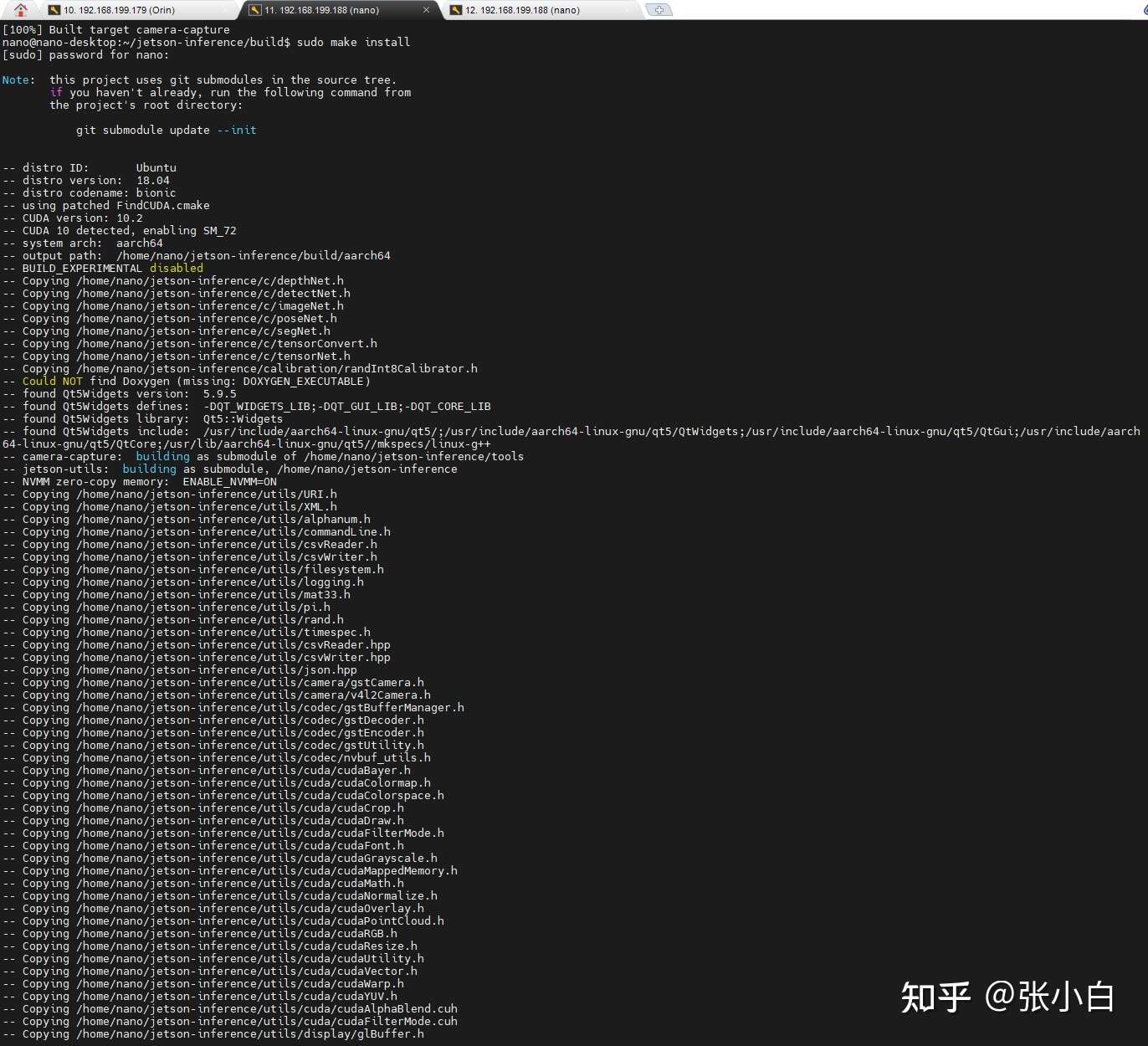Viewport: 1148px width, 1046px height.
Task: Click the line copying imageNet.h
Action: (173, 305)
